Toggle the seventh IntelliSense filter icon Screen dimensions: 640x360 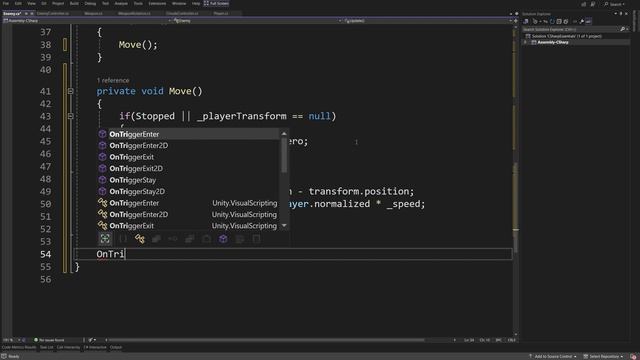[x=206, y=239]
